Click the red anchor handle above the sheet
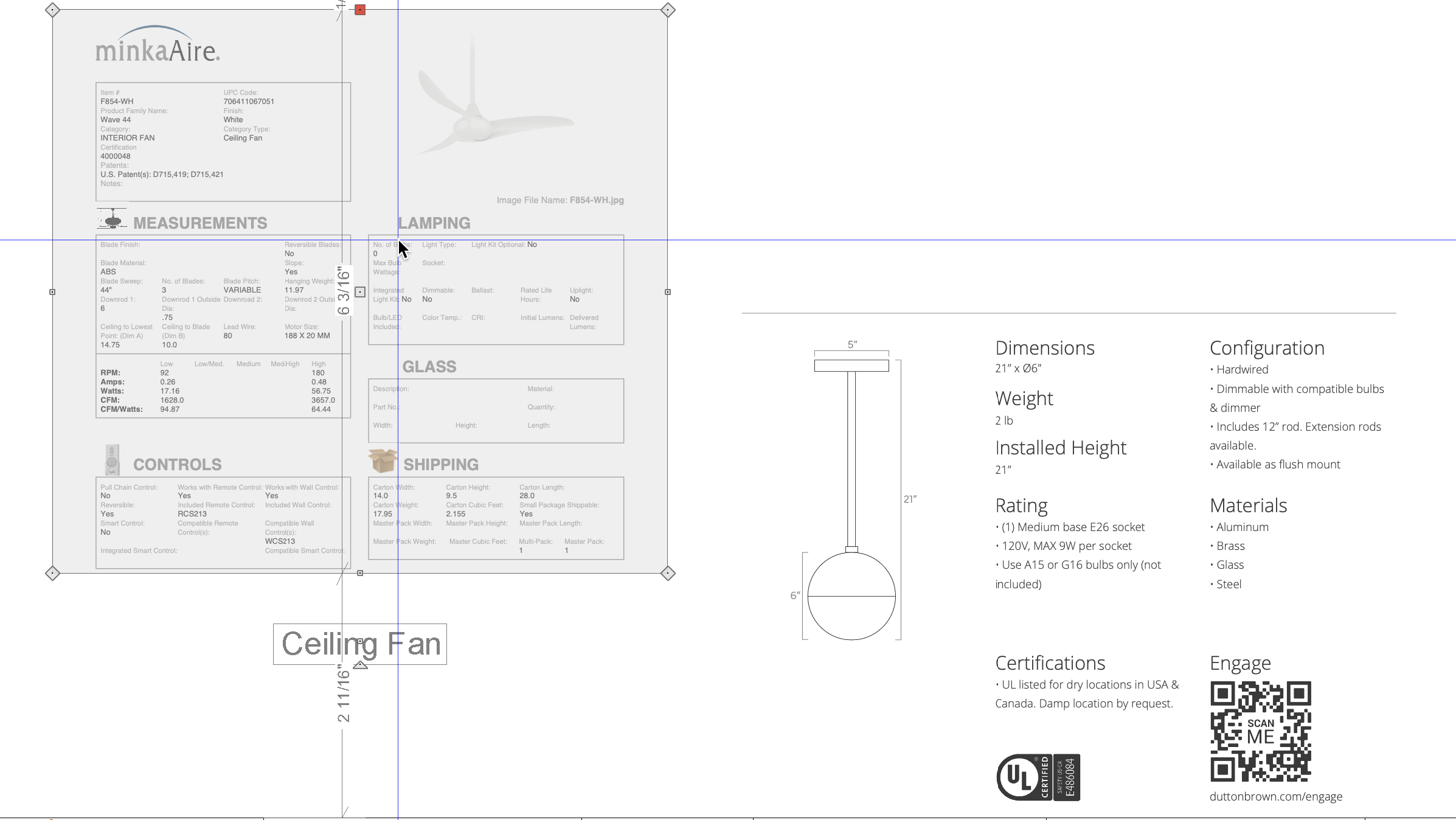Image resolution: width=1456 pixels, height=820 pixels. pyautogui.click(x=360, y=9)
